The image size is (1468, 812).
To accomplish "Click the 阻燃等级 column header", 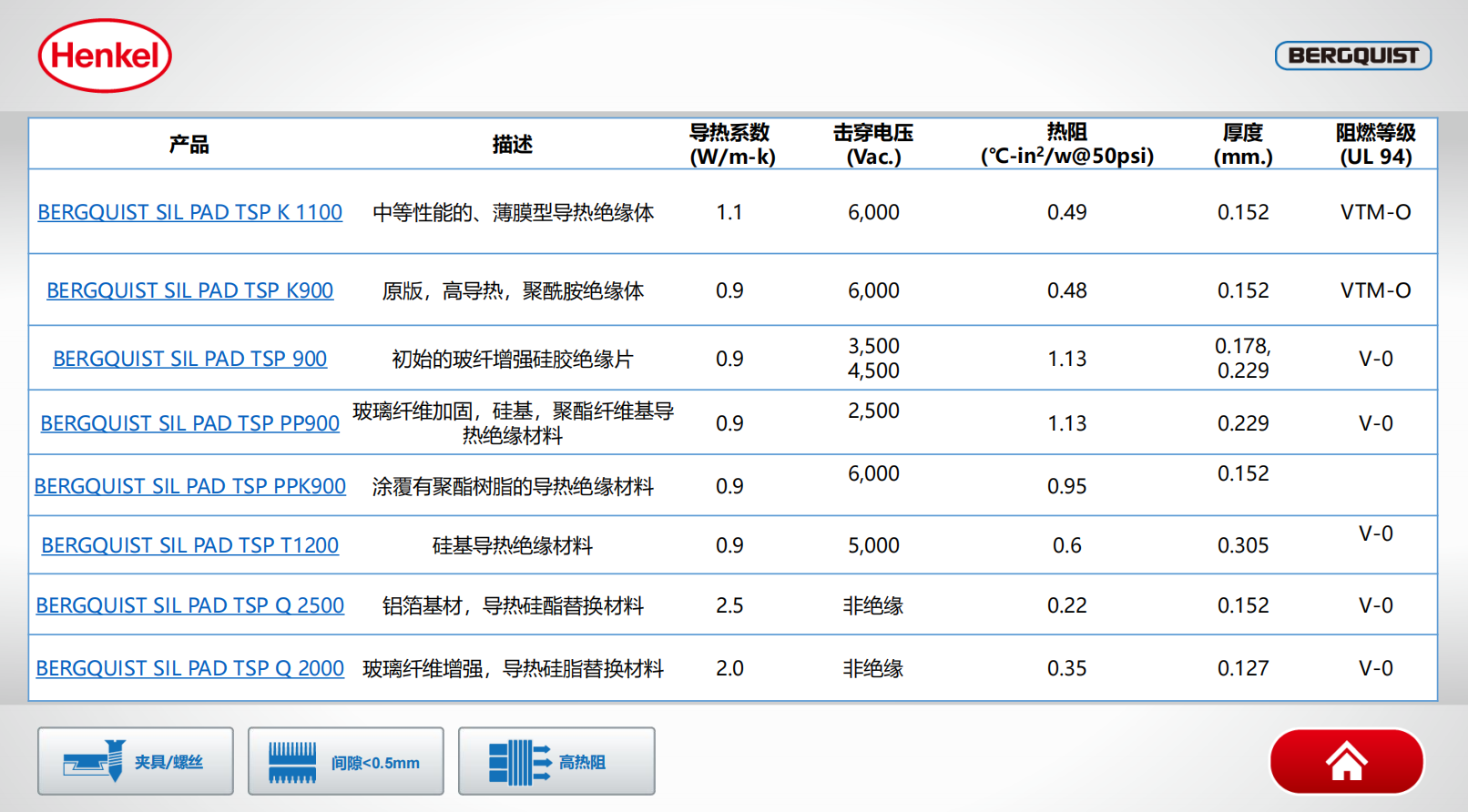I will [1375, 144].
